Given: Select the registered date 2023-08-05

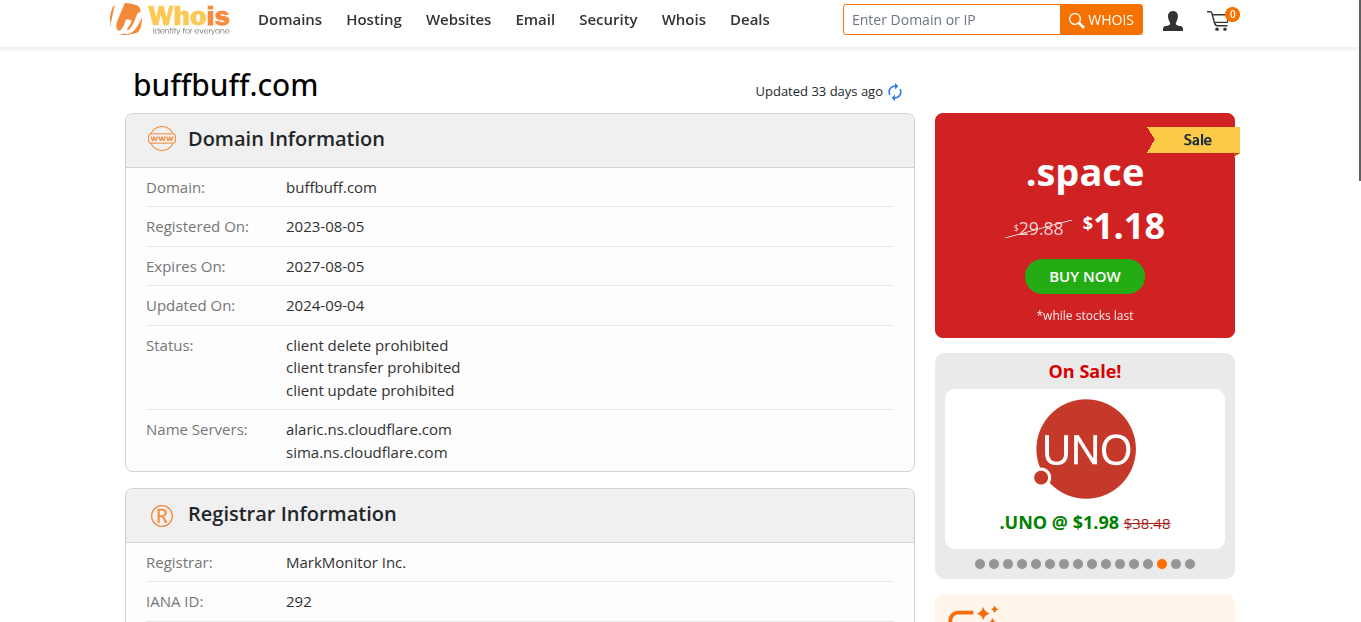Looking at the screenshot, I should pos(325,227).
